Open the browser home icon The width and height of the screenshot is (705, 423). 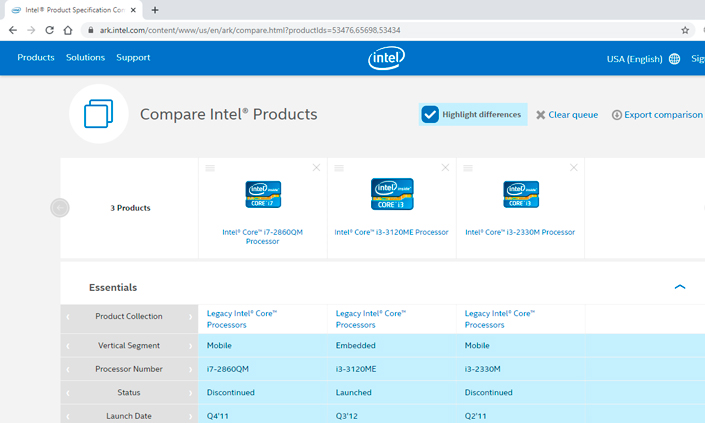click(x=68, y=30)
